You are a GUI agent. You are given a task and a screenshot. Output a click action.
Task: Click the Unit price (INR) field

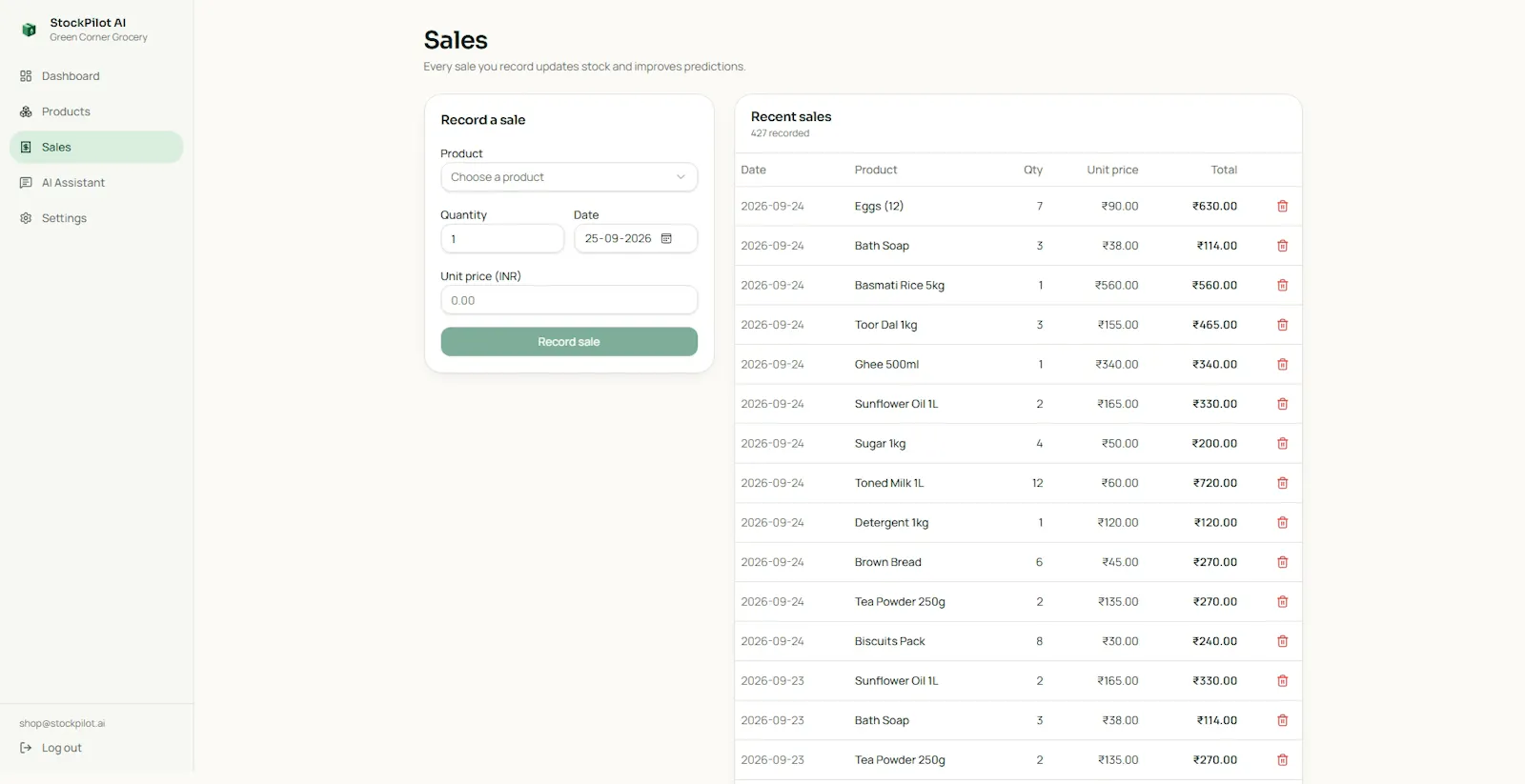coord(569,300)
